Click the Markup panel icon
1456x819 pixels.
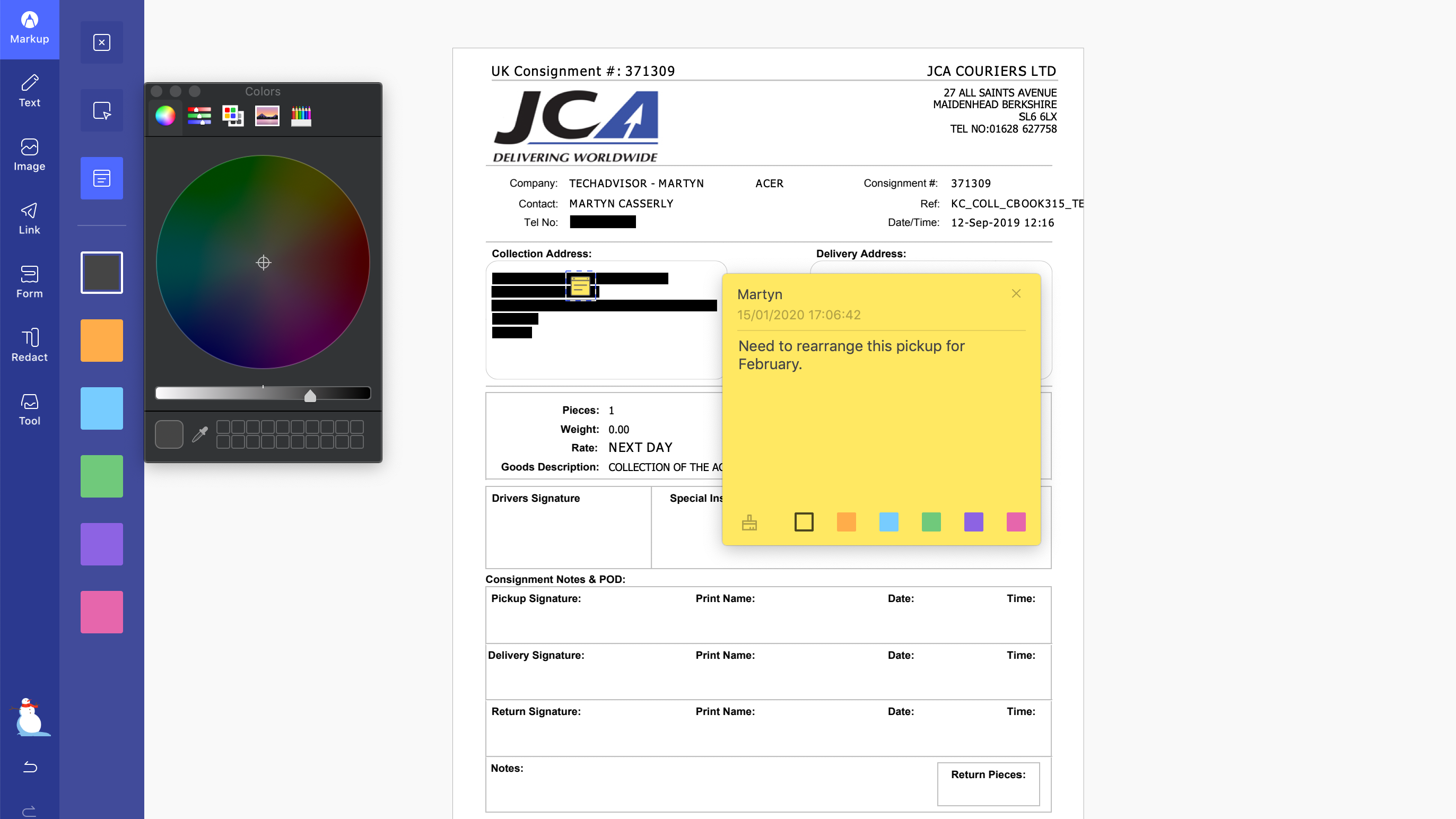pyautogui.click(x=29, y=29)
